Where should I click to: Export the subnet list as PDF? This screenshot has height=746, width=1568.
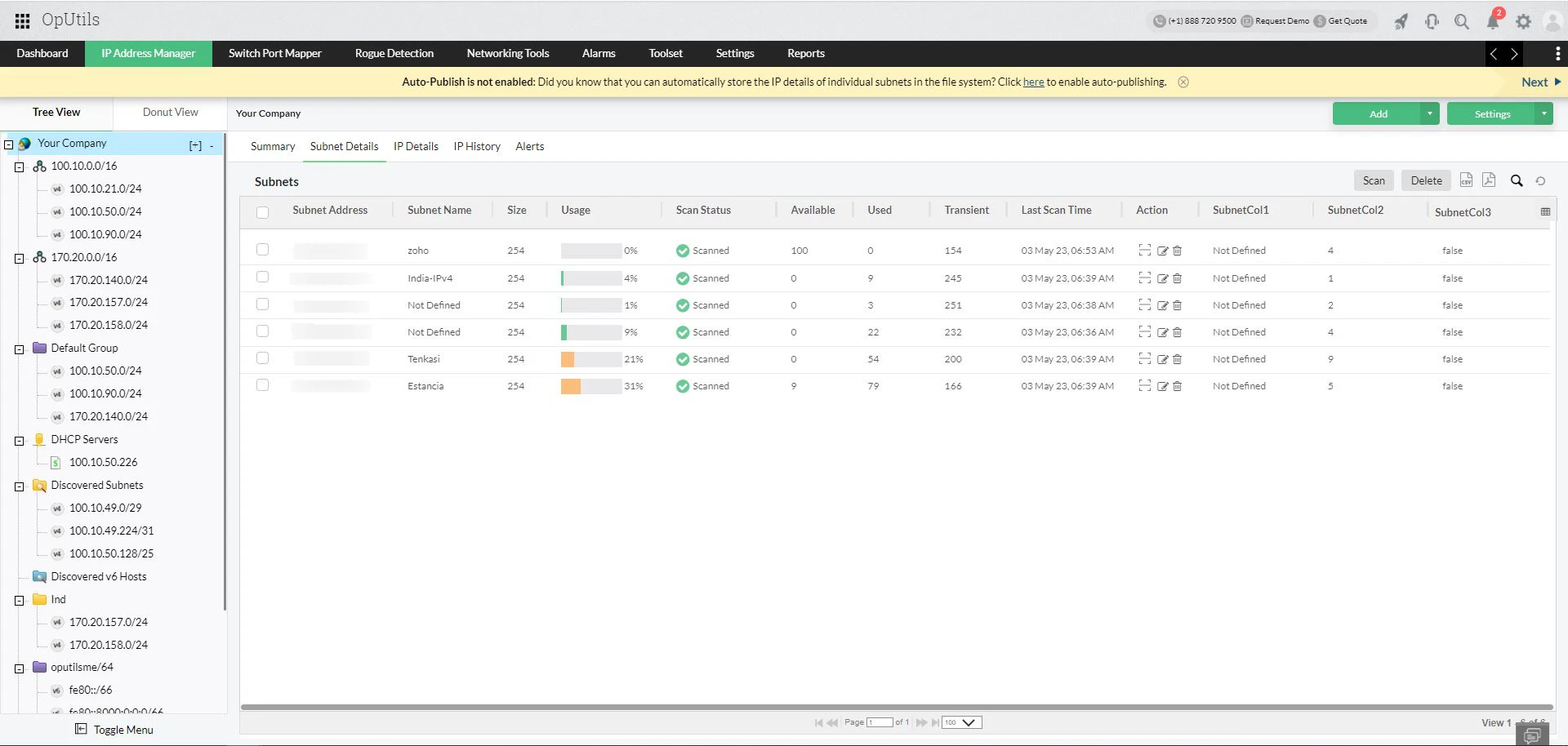click(1489, 180)
